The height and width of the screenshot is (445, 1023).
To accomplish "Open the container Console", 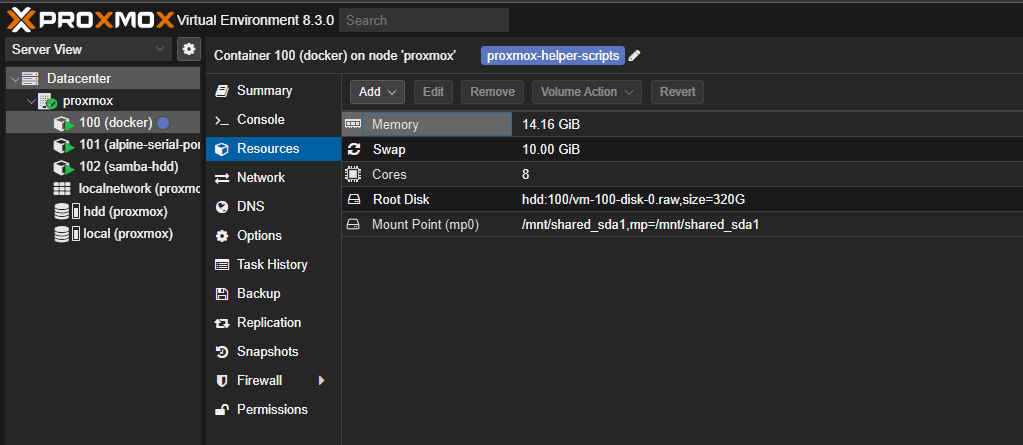I will point(273,119).
